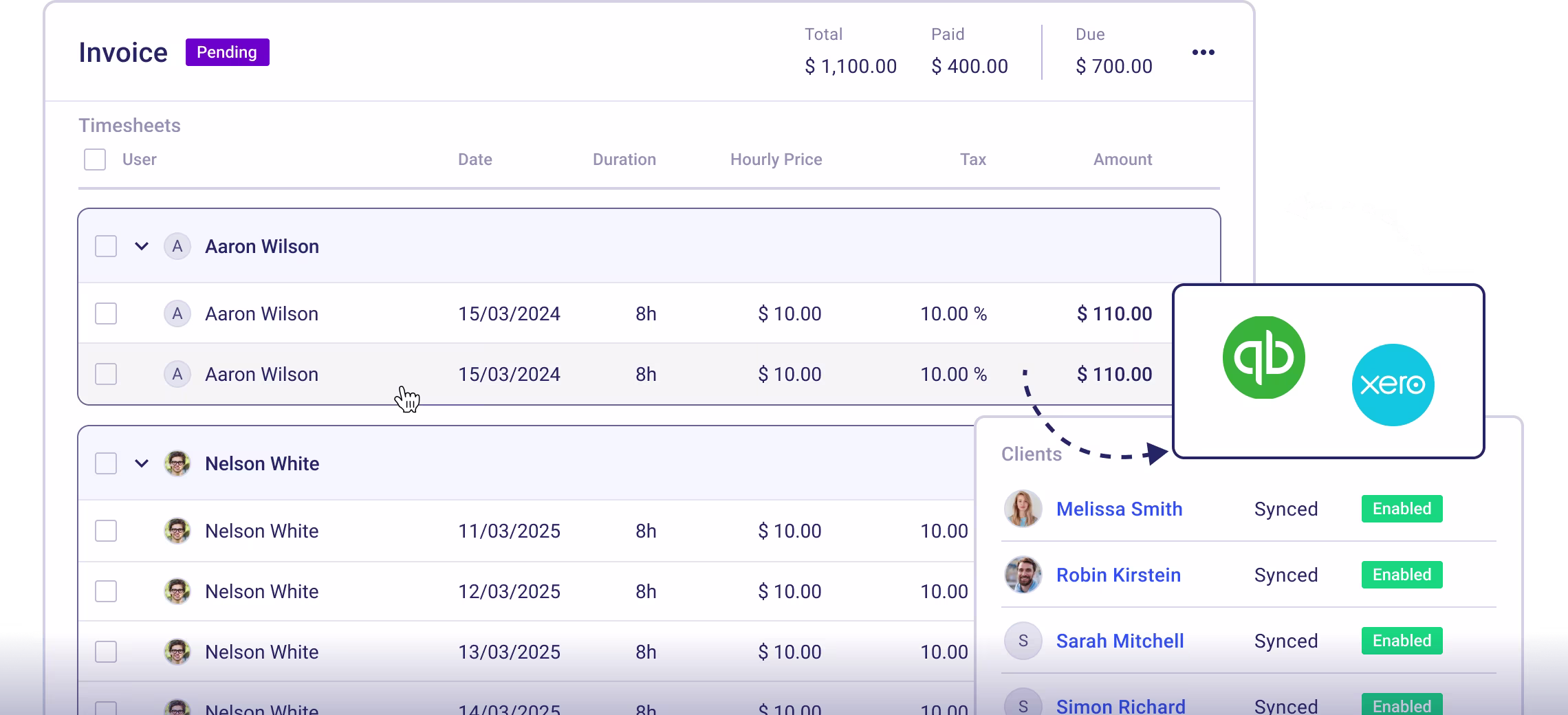This screenshot has width=1568, height=715.
Task: Click Enabled badge for Robin Kirstein
Action: coord(1402,575)
